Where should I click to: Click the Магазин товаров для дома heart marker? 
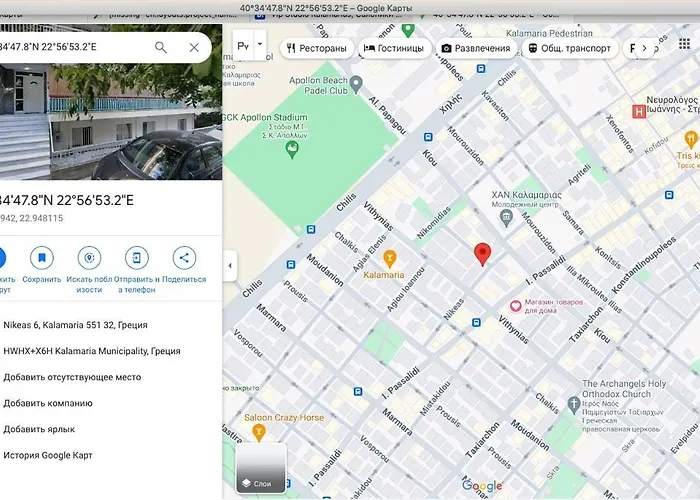coord(516,306)
